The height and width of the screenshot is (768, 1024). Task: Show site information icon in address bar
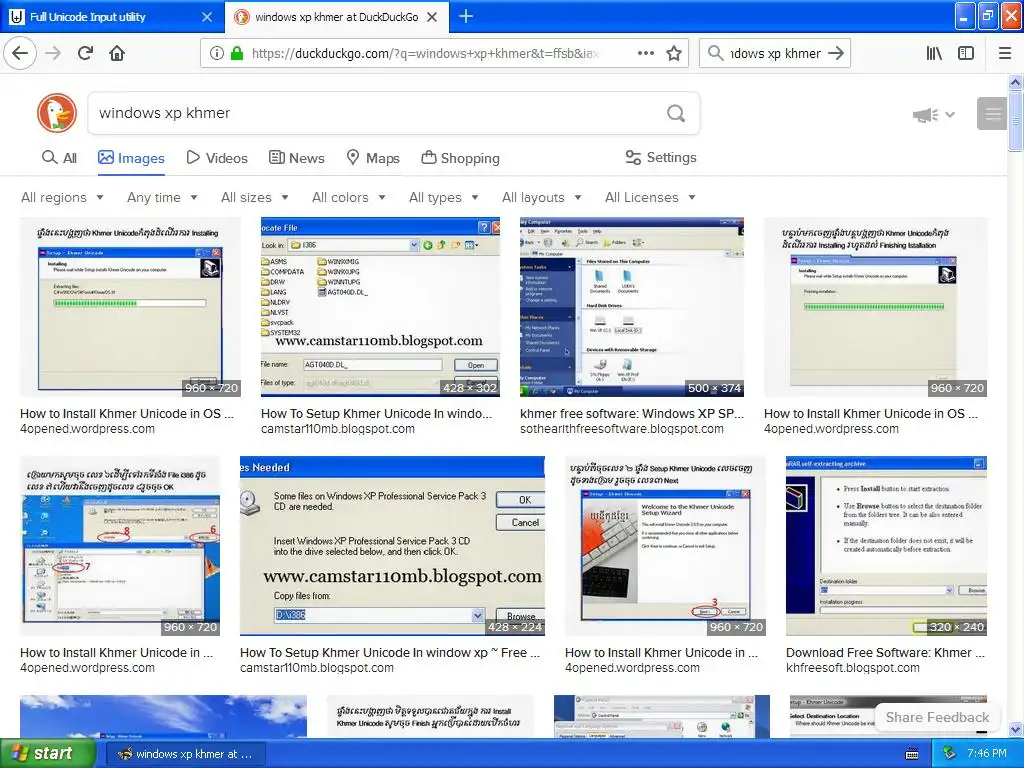[x=216, y=54]
